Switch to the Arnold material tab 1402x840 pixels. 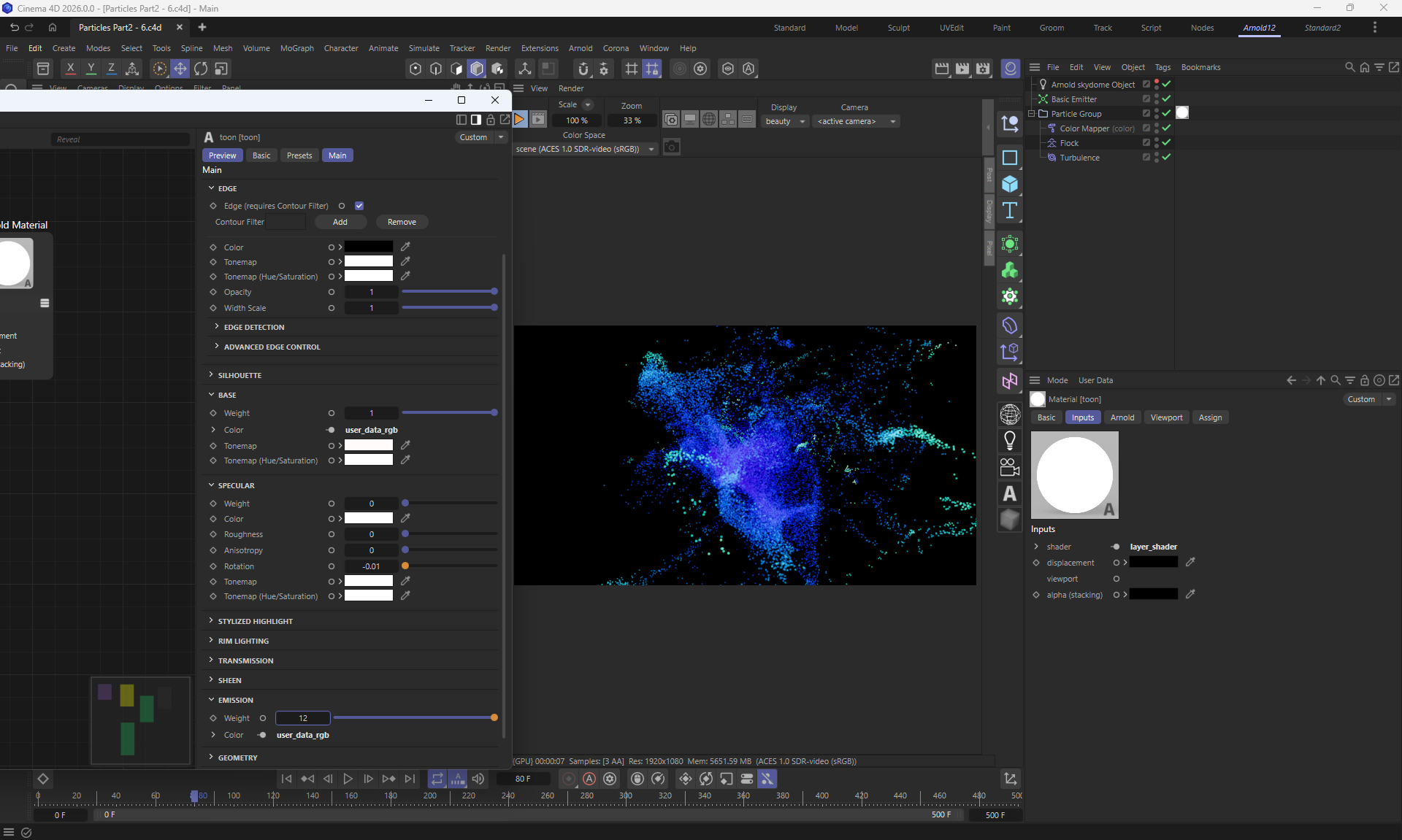pos(1122,417)
